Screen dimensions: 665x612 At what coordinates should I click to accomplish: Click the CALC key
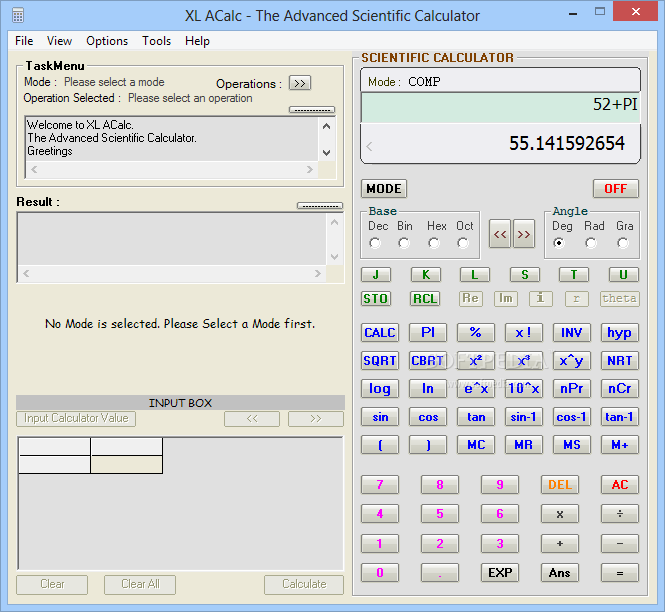[380, 332]
